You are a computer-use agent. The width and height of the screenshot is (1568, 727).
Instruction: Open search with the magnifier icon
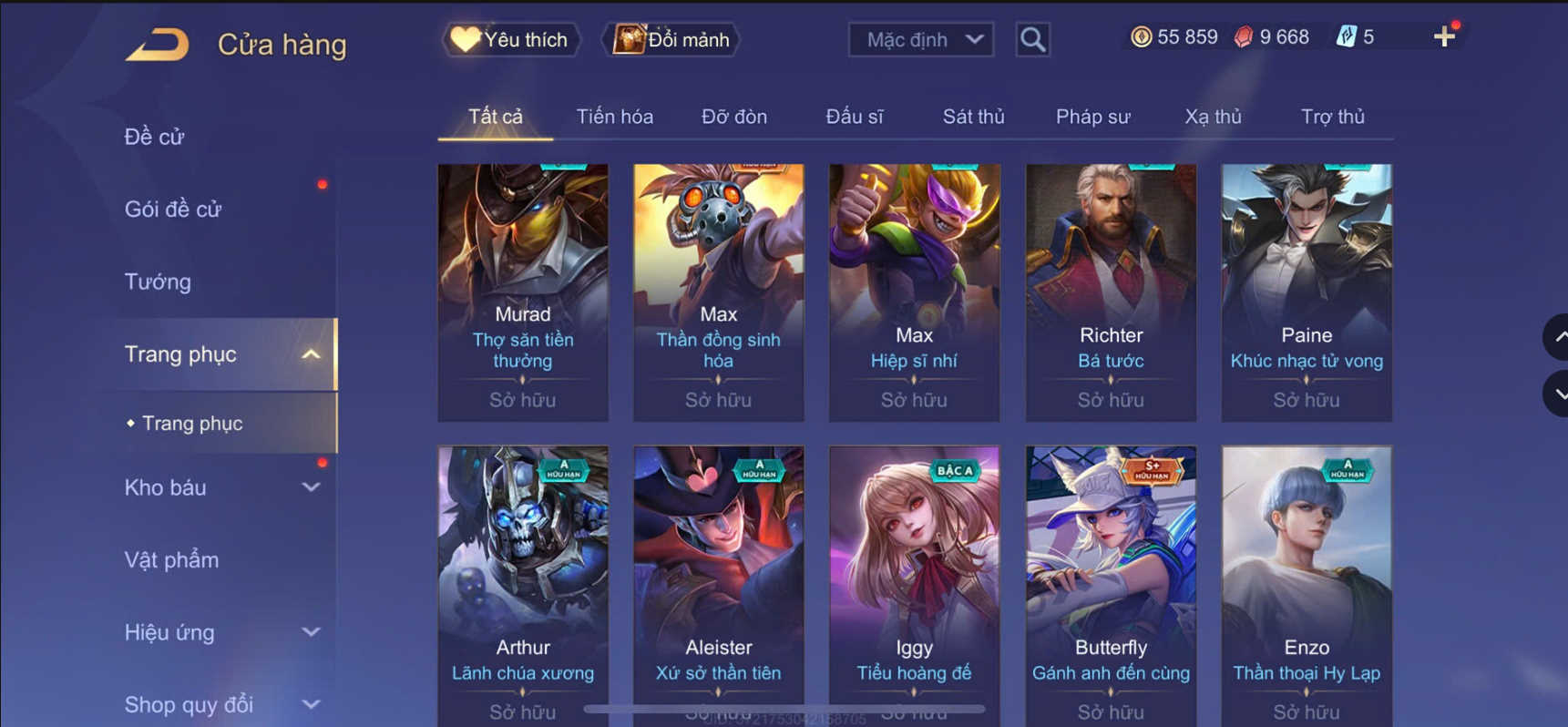click(1032, 39)
